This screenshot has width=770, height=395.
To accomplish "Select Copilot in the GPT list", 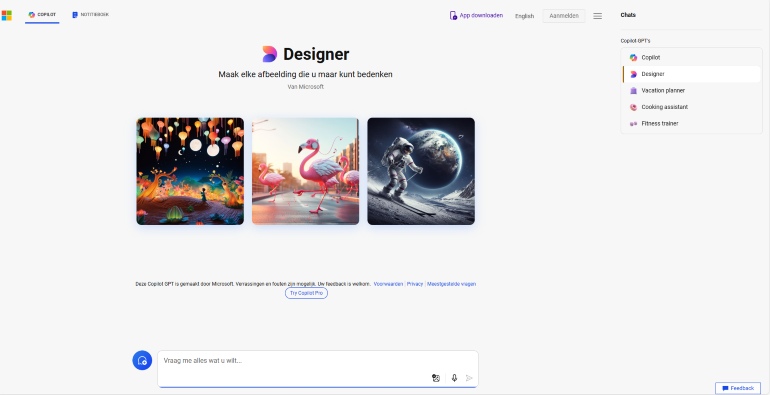I will (691, 57).
